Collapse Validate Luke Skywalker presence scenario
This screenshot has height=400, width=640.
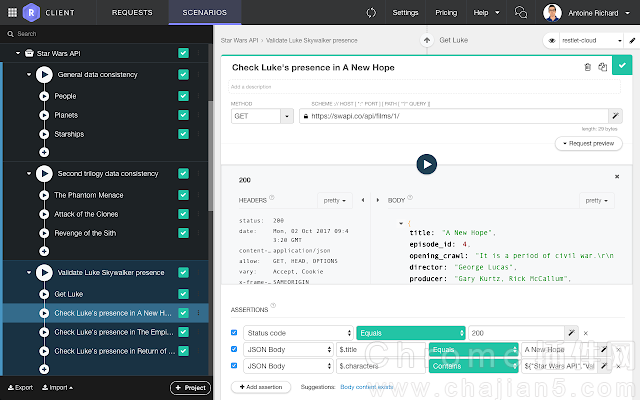tap(29, 273)
